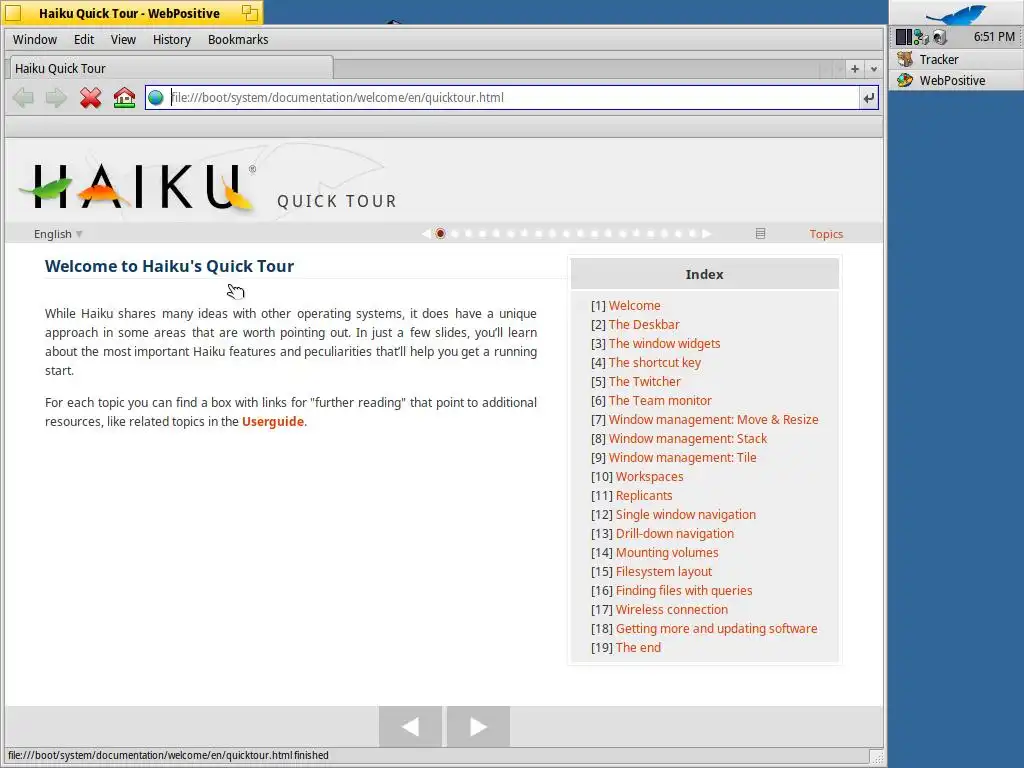The width and height of the screenshot is (1024, 768).
Task: Open the Bookmarks menu
Action: 238,40
